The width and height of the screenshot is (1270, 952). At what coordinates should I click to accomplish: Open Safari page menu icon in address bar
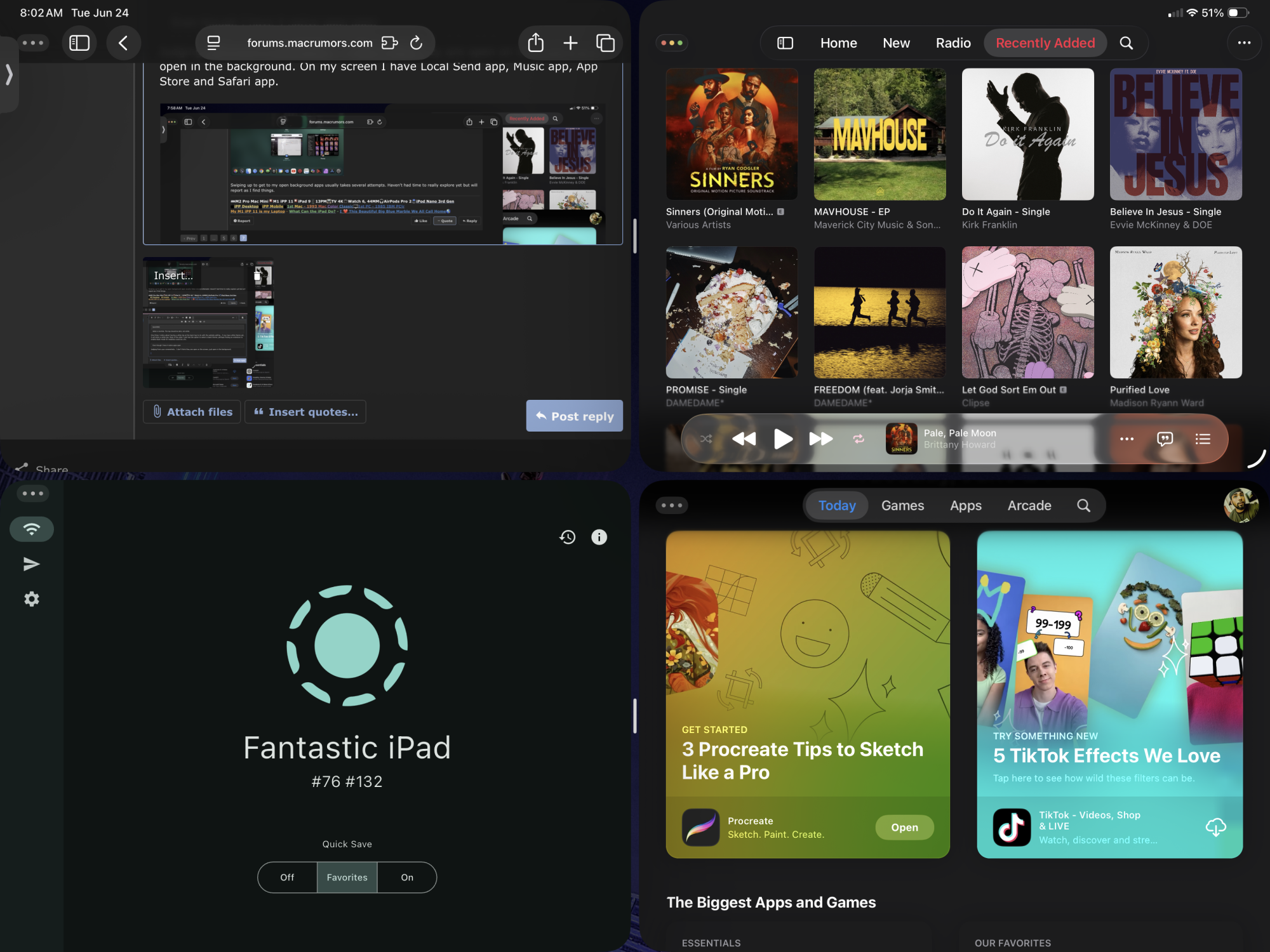point(214,43)
